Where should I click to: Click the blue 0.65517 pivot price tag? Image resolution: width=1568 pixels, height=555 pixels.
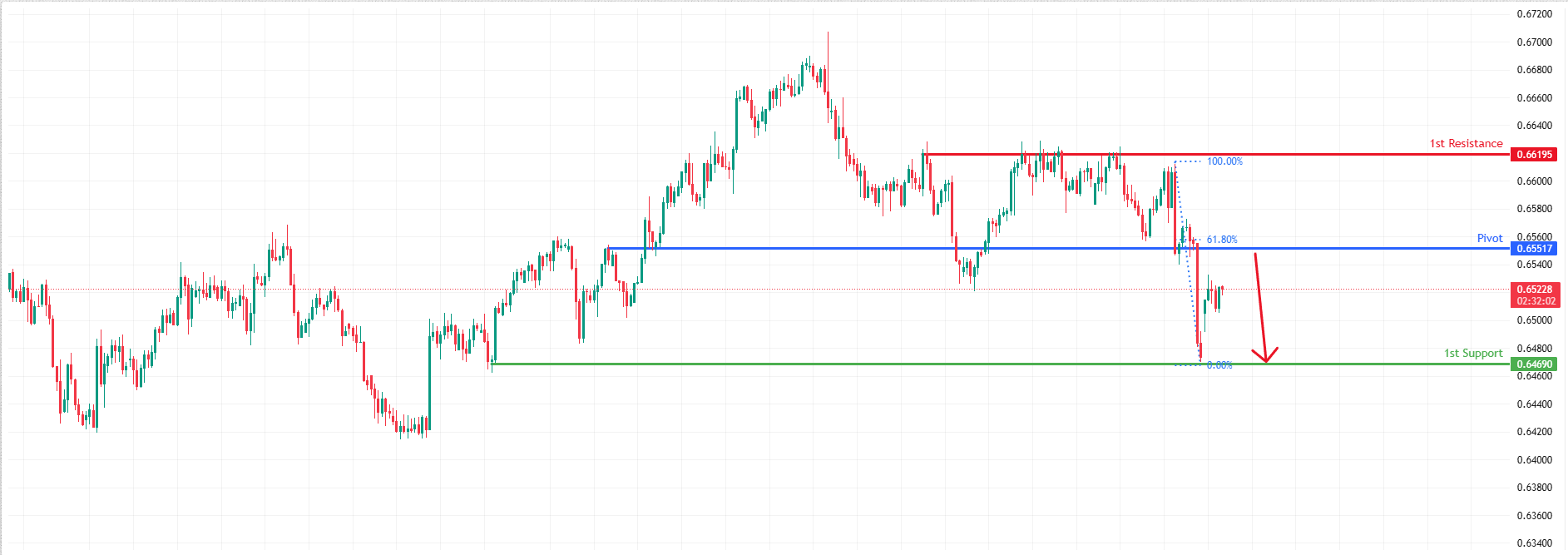coord(1534,249)
